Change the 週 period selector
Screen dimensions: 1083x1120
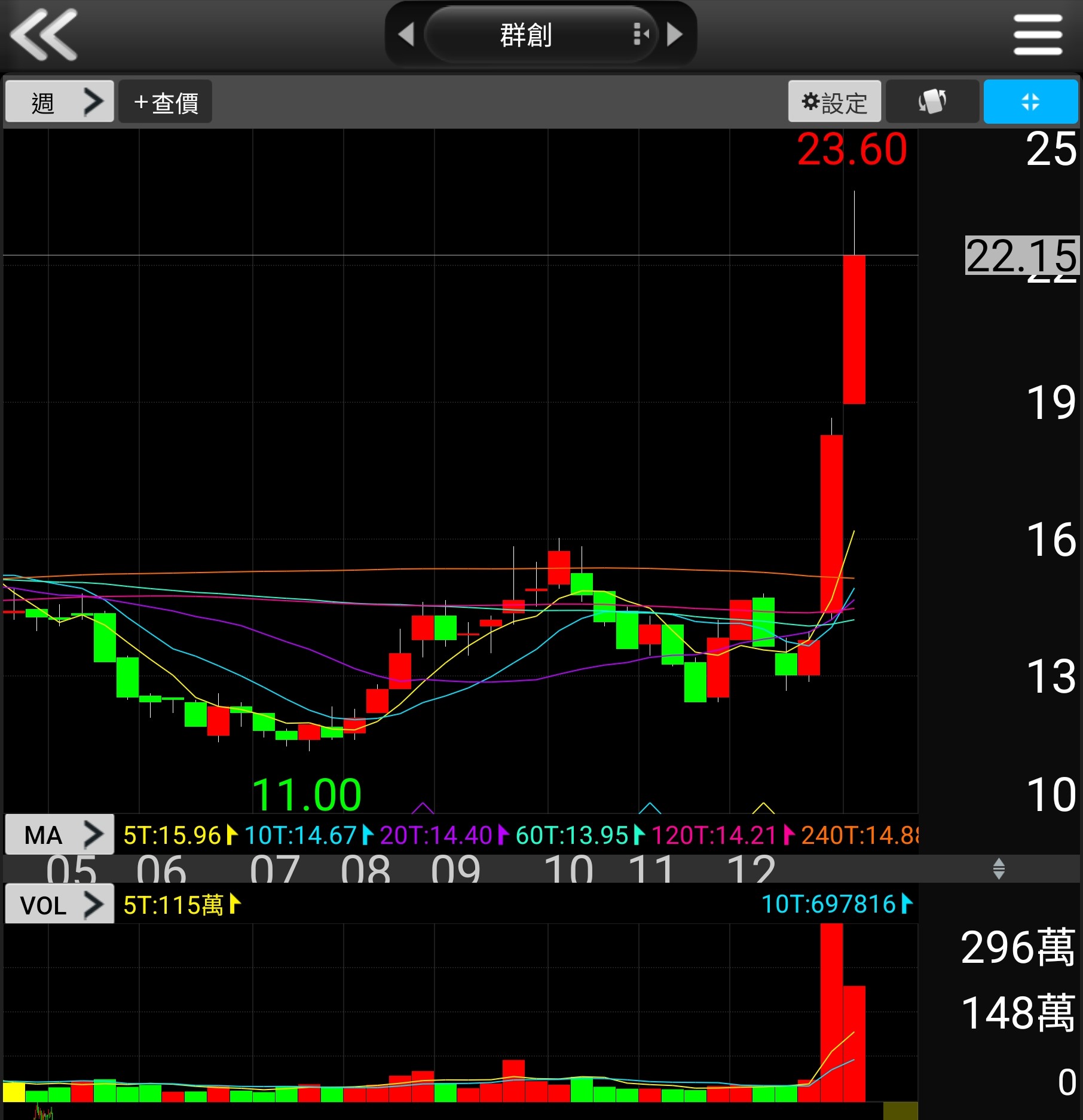pos(59,102)
